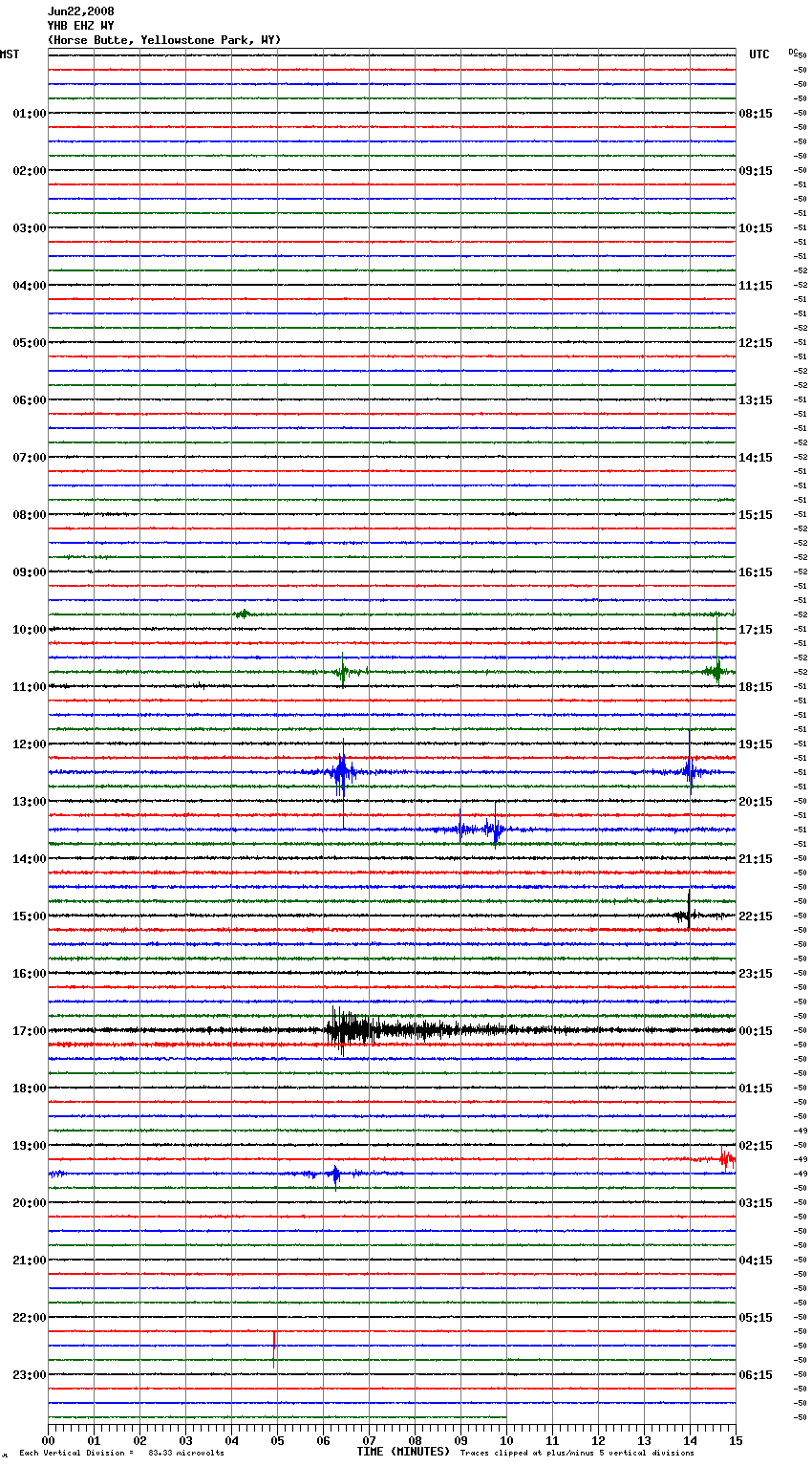Click the 05 minute tick label on the x-axis

point(278,1440)
